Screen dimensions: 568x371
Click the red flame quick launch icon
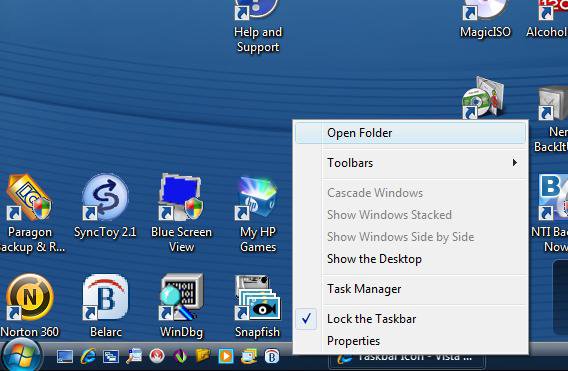157,356
